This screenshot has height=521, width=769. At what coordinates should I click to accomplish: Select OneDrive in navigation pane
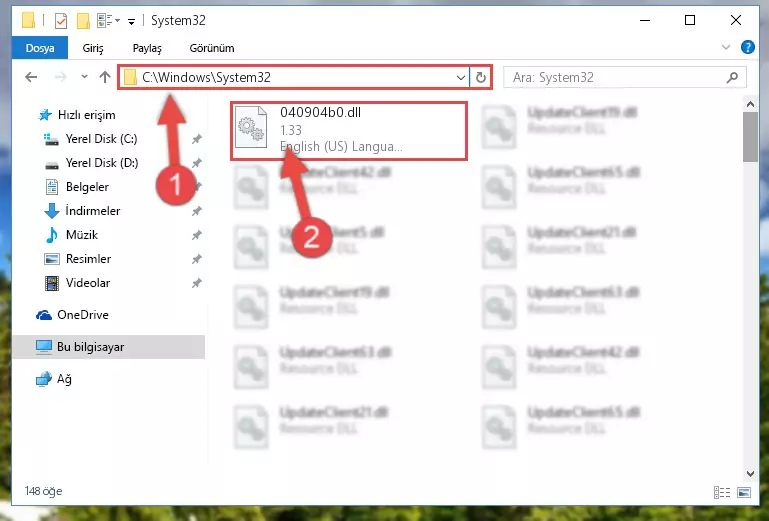coord(72,315)
